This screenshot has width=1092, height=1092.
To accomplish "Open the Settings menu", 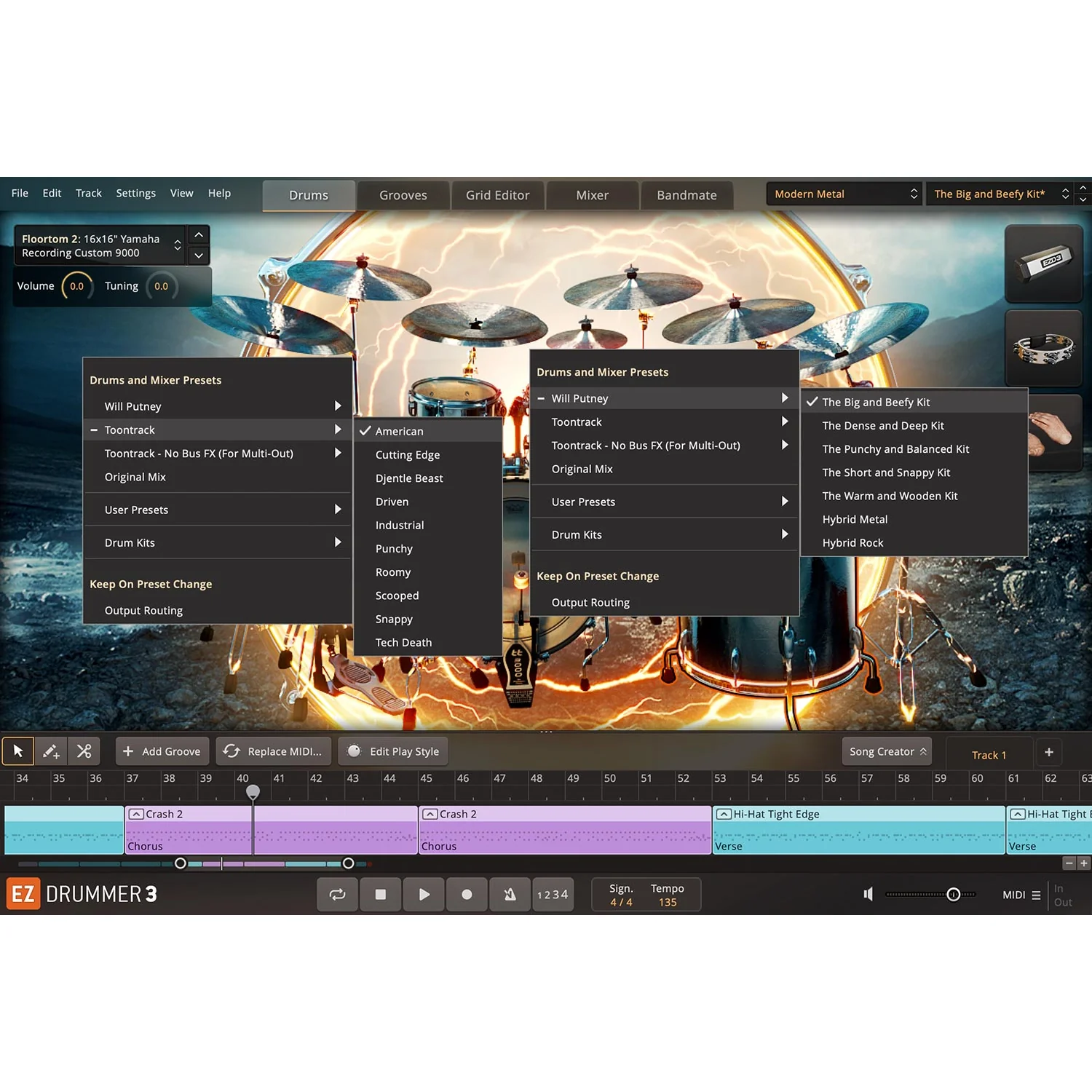I will pyautogui.click(x=136, y=193).
